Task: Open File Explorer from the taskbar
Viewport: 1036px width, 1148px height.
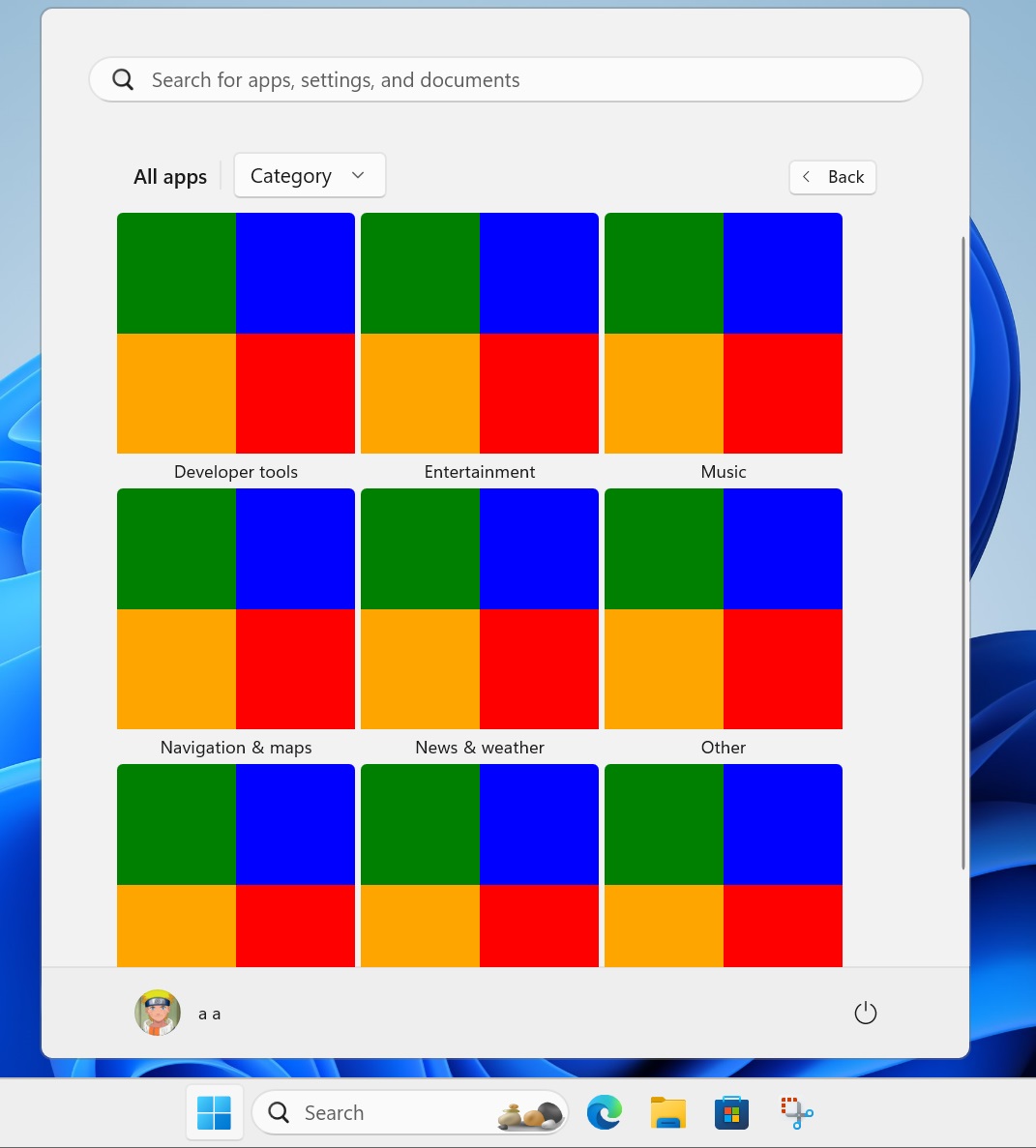Action: pos(667,1112)
